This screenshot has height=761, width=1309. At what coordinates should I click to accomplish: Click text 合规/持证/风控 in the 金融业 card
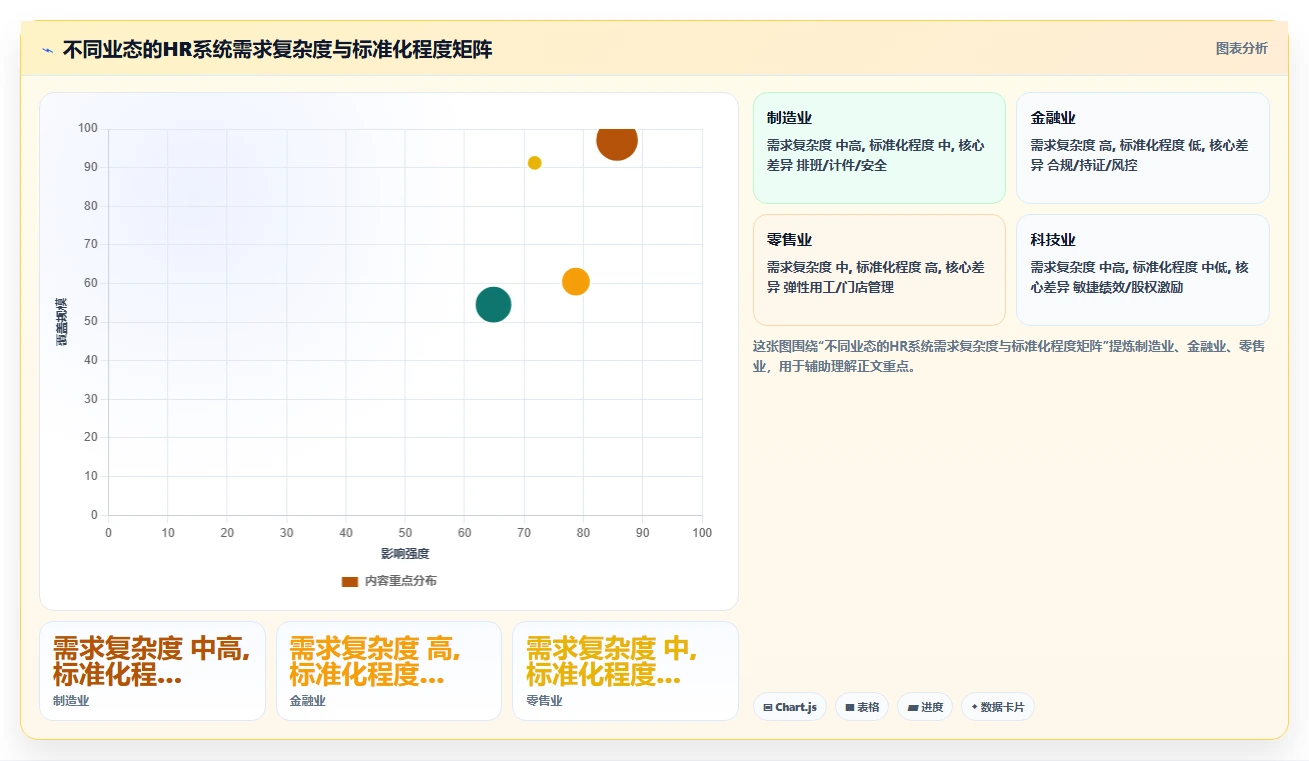coord(1092,165)
